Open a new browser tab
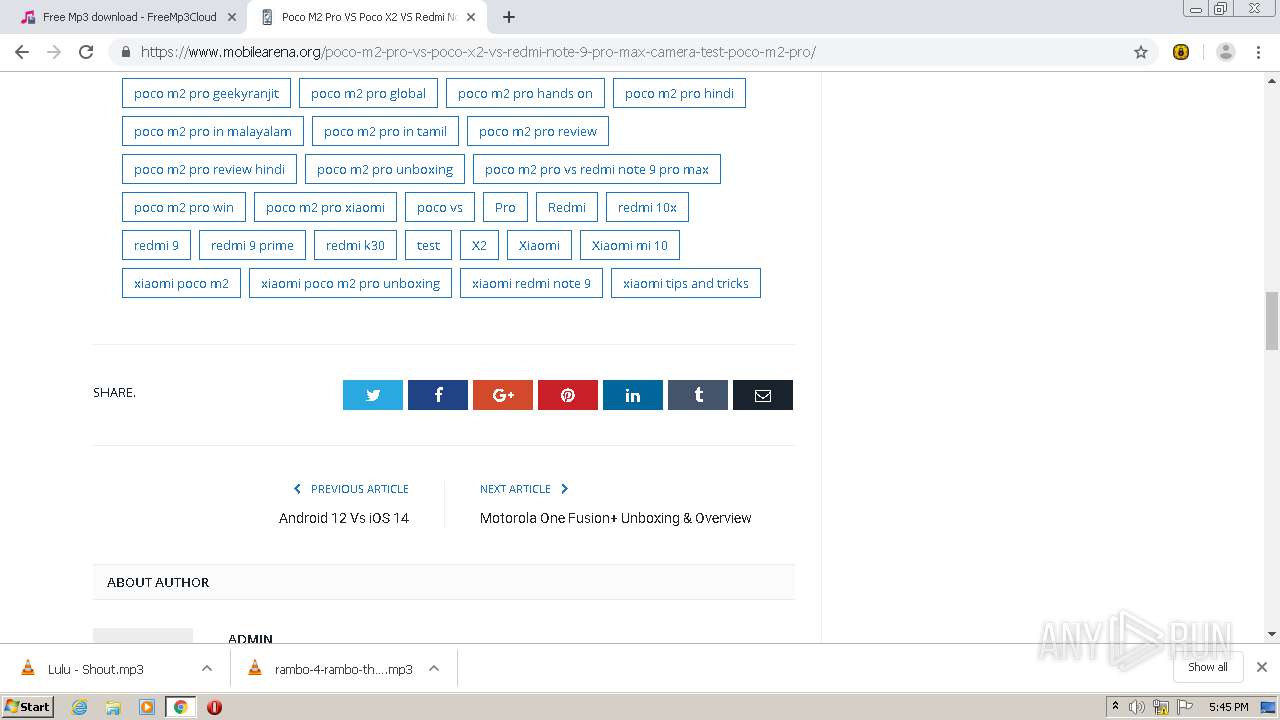This screenshot has width=1280, height=720. coord(508,17)
